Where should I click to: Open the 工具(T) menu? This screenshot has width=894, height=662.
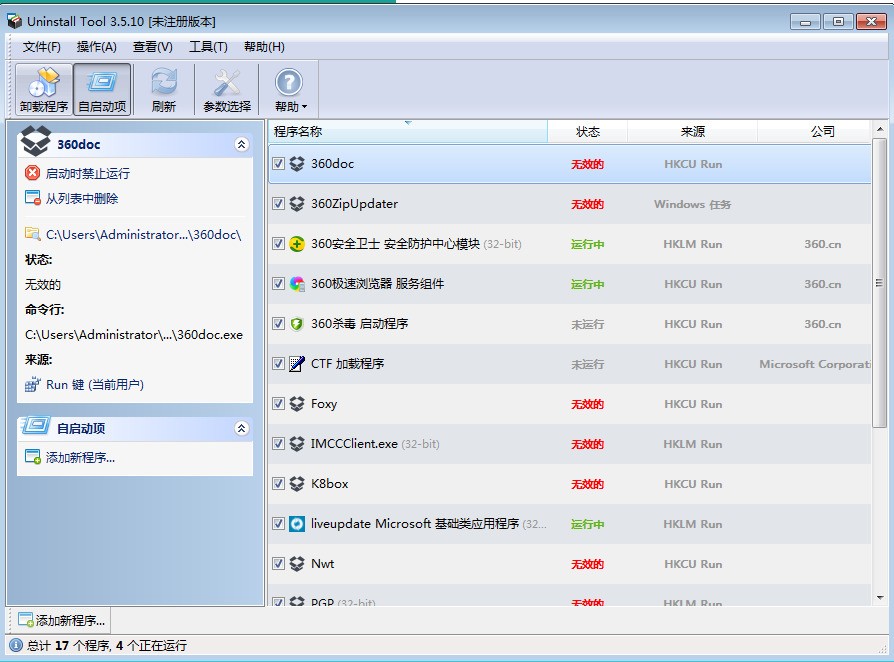[x=208, y=46]
